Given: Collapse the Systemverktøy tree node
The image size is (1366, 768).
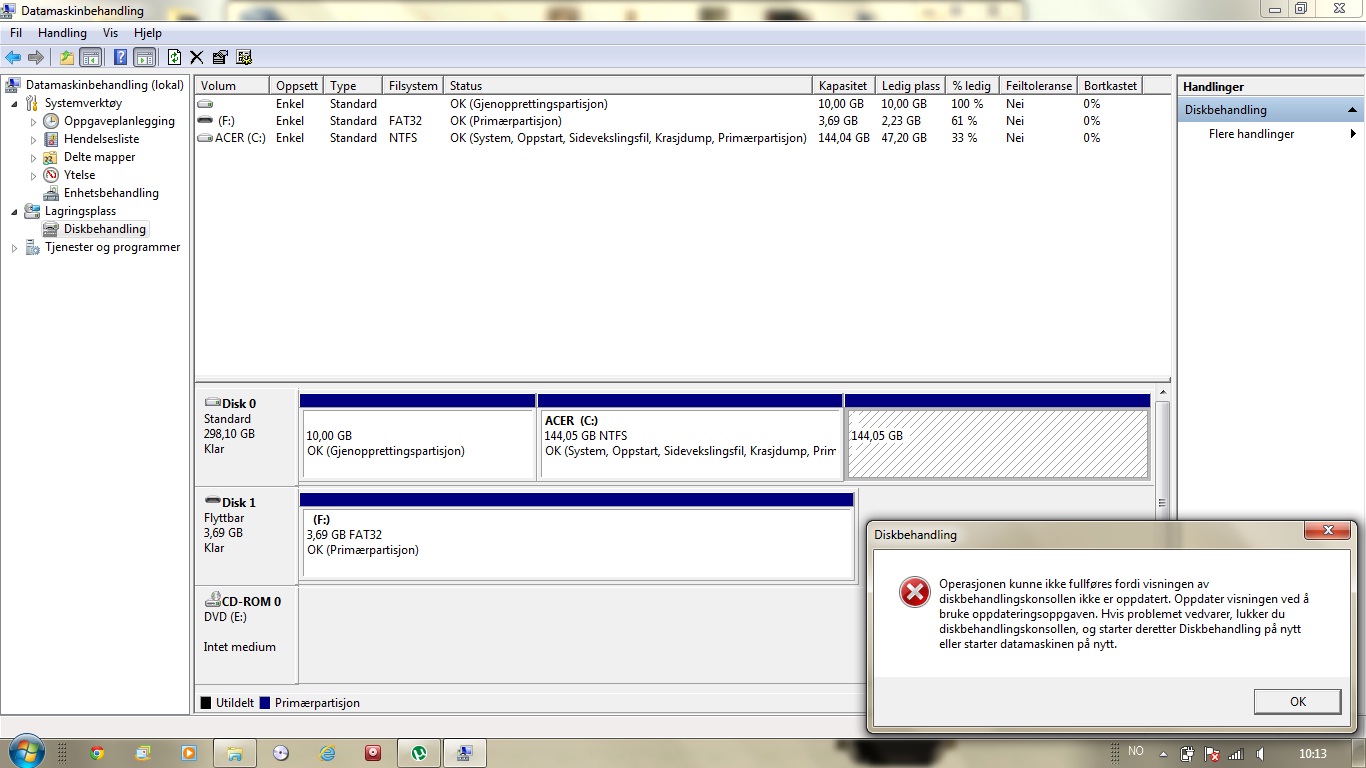Looking at the screenshot, I should click(14, 104).
